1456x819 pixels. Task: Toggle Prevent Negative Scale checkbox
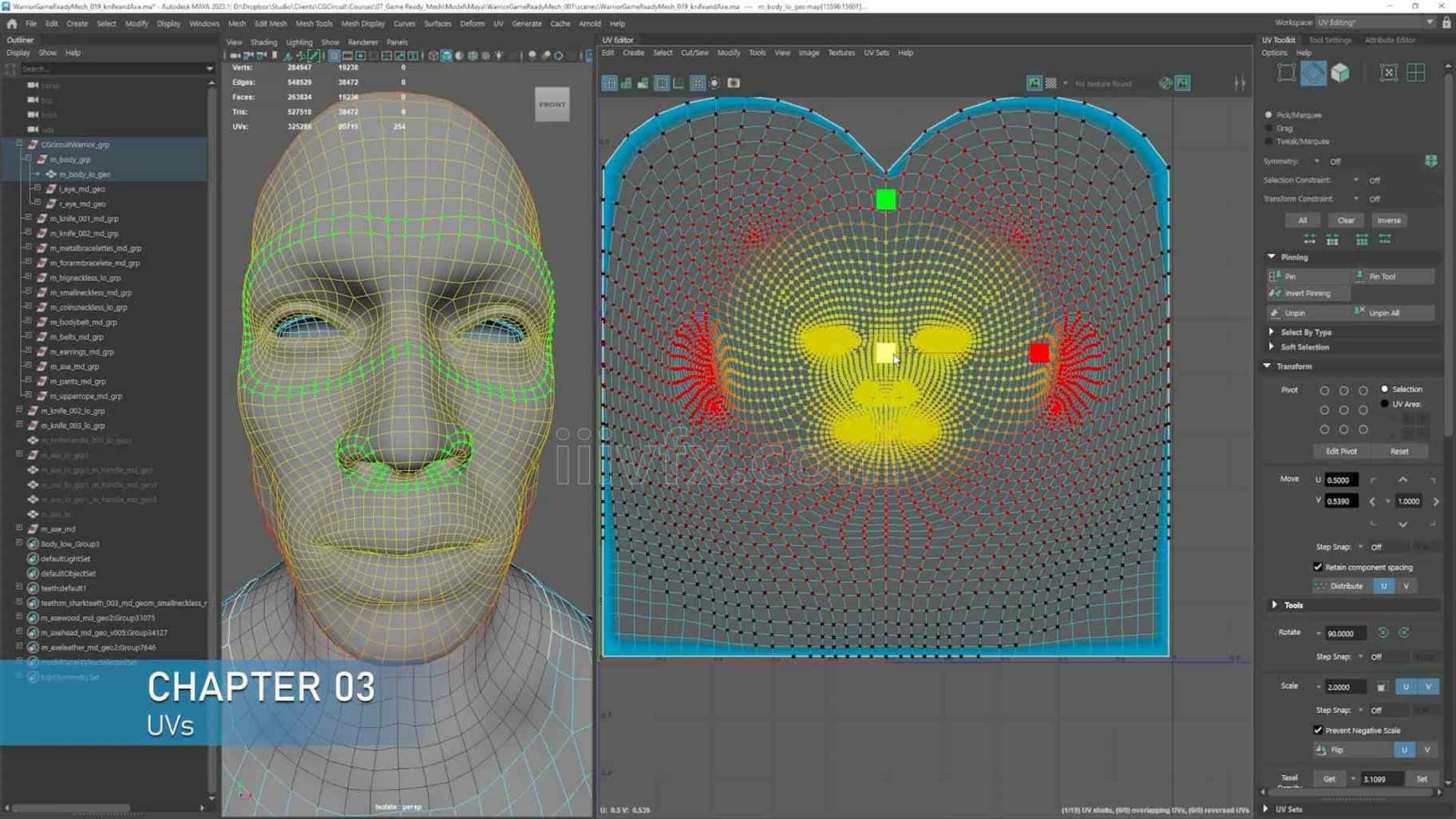coord(1318,730)
